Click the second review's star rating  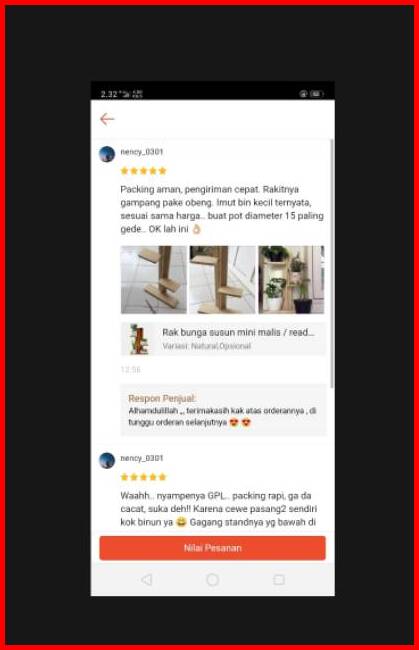click(x=143, y=477)
